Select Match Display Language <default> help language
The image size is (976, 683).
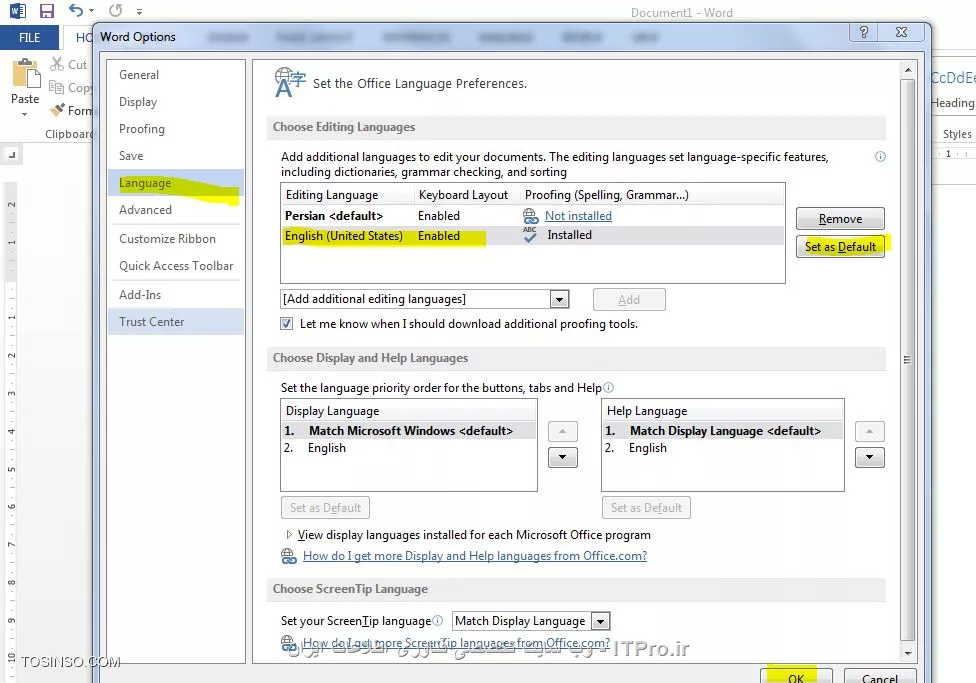[x=723, y=431]
